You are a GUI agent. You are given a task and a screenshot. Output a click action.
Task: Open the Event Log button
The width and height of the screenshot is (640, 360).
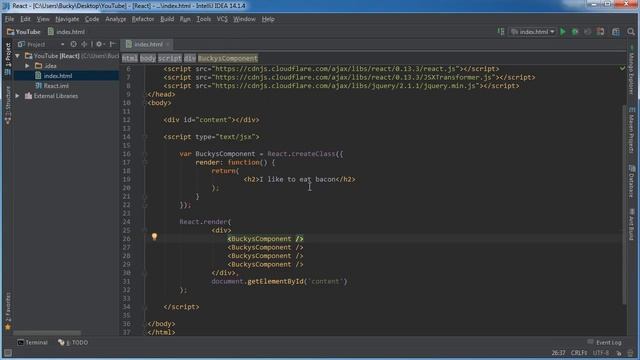pos(604,342)
